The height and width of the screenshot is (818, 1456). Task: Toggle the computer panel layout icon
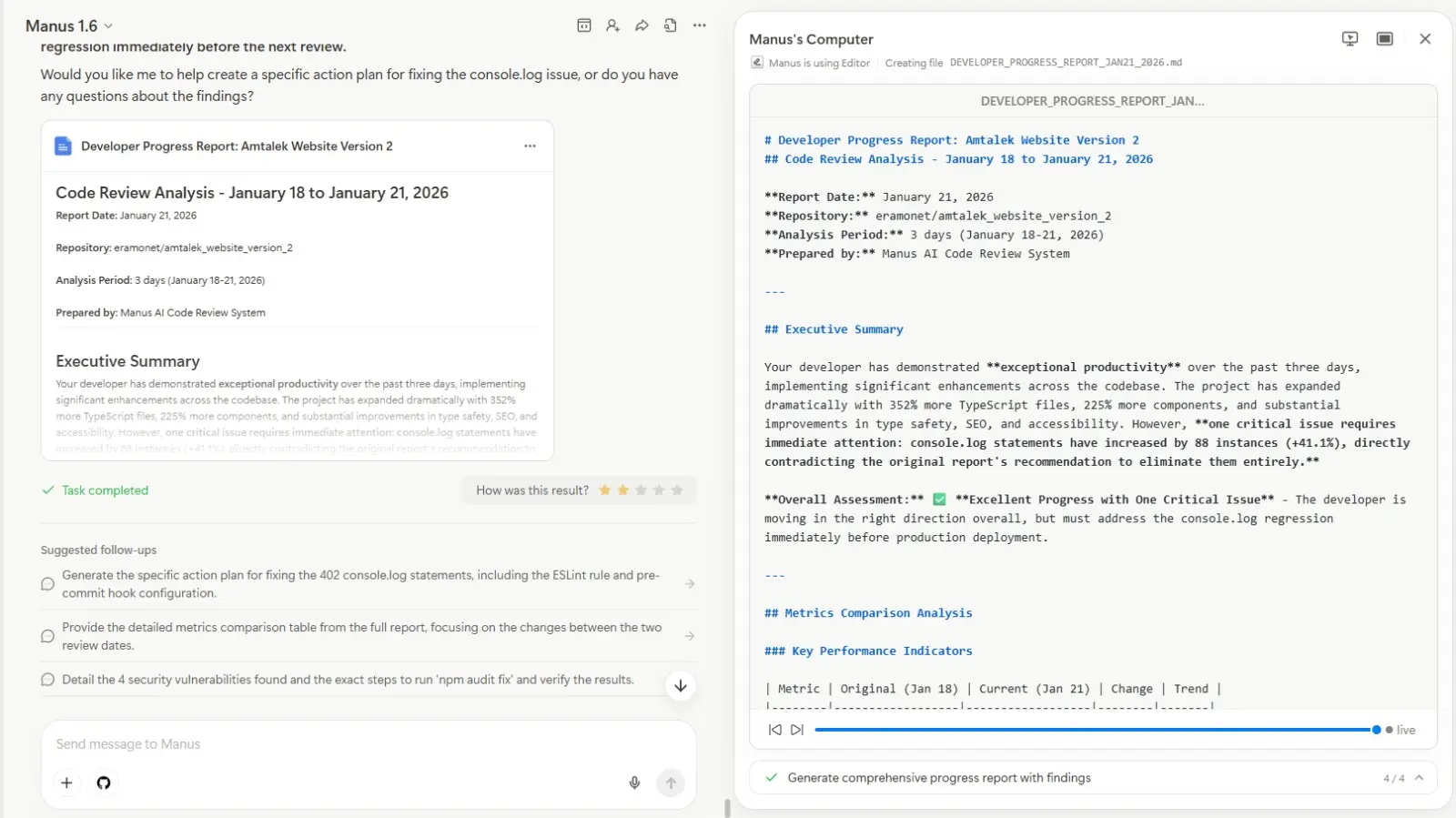1384,38
